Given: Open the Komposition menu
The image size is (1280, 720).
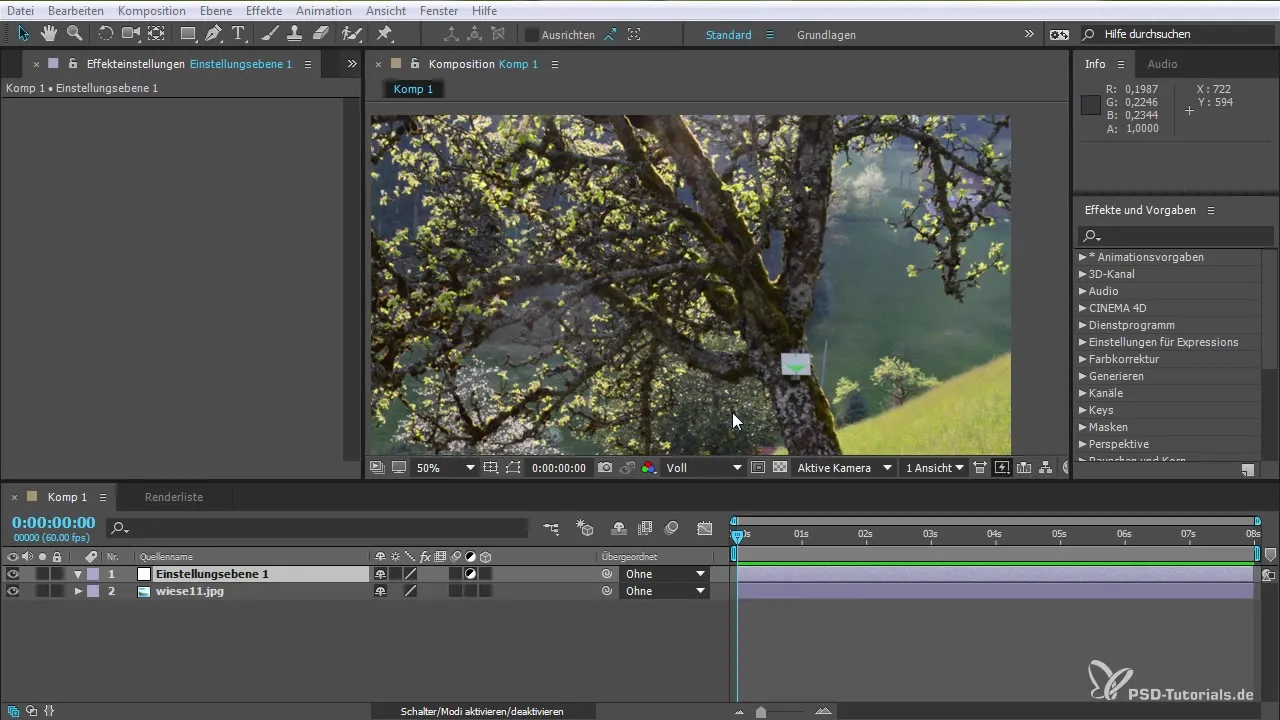Looking at the screenshot, I should coord(150,10).
